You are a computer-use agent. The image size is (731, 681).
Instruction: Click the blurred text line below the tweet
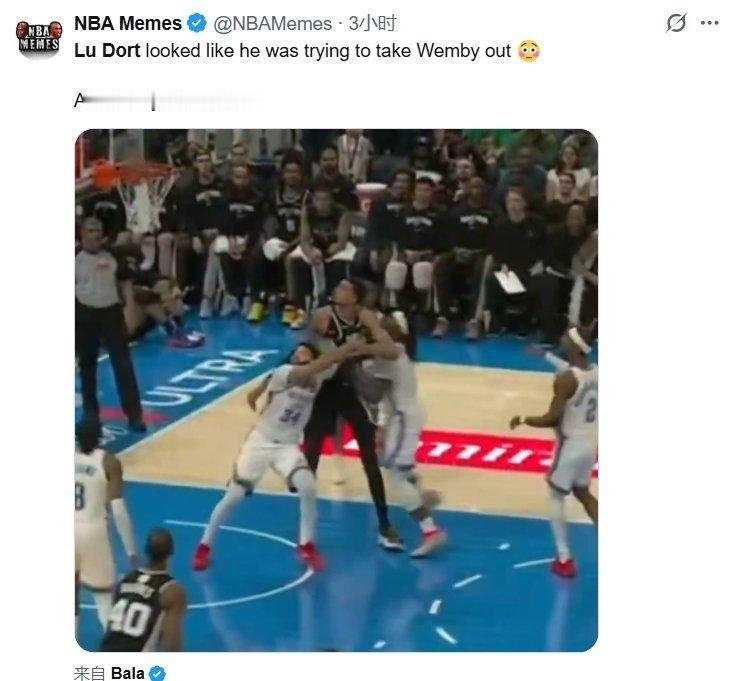pyautogui.click(x=168, y=101)
